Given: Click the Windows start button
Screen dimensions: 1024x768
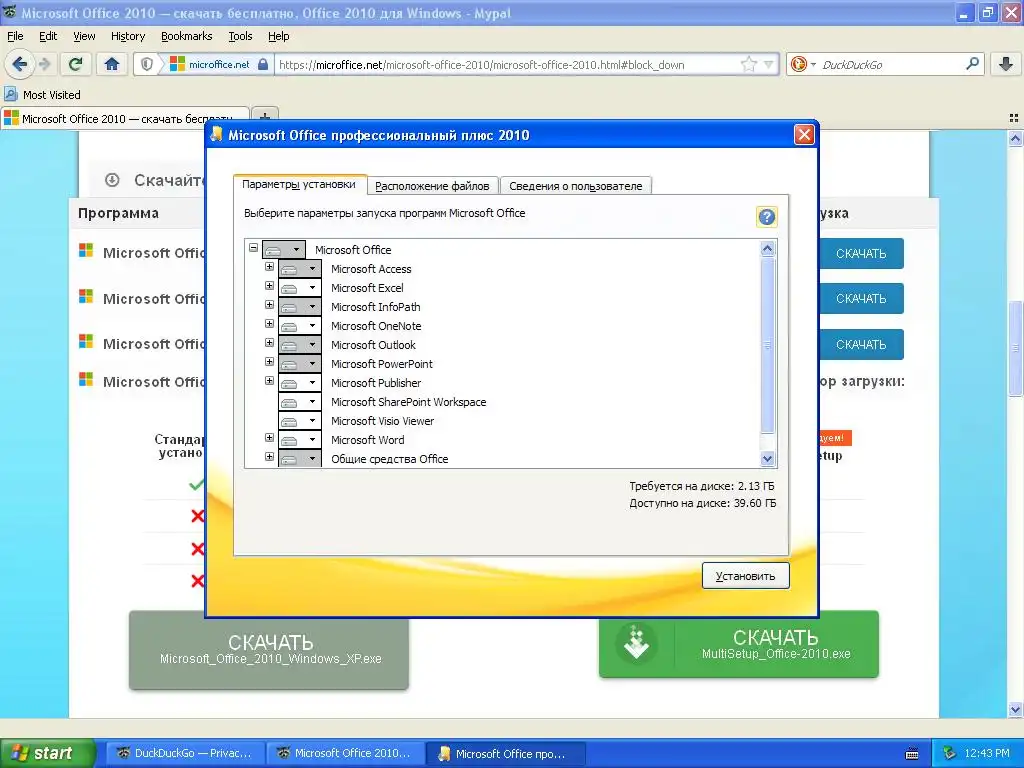Looking at the screenshot, I should click(x=46, y=753).
